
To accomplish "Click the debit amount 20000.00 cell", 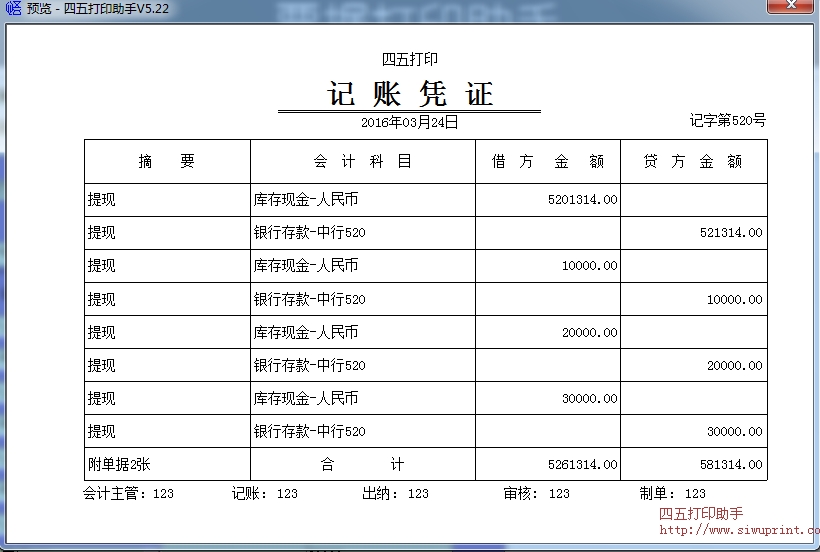I will click(589, 333).
